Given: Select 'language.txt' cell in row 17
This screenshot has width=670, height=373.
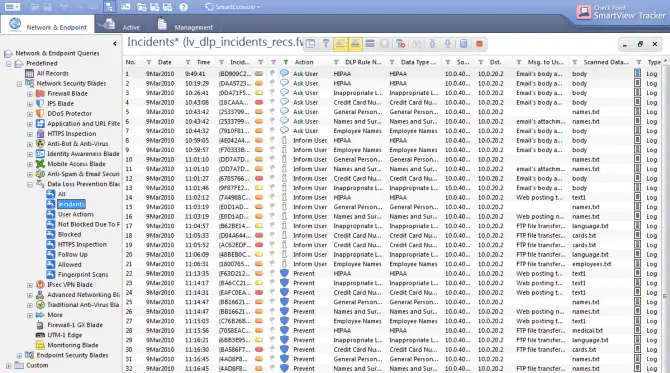Looking at the screenshot, I should click(x=590, y=226).
